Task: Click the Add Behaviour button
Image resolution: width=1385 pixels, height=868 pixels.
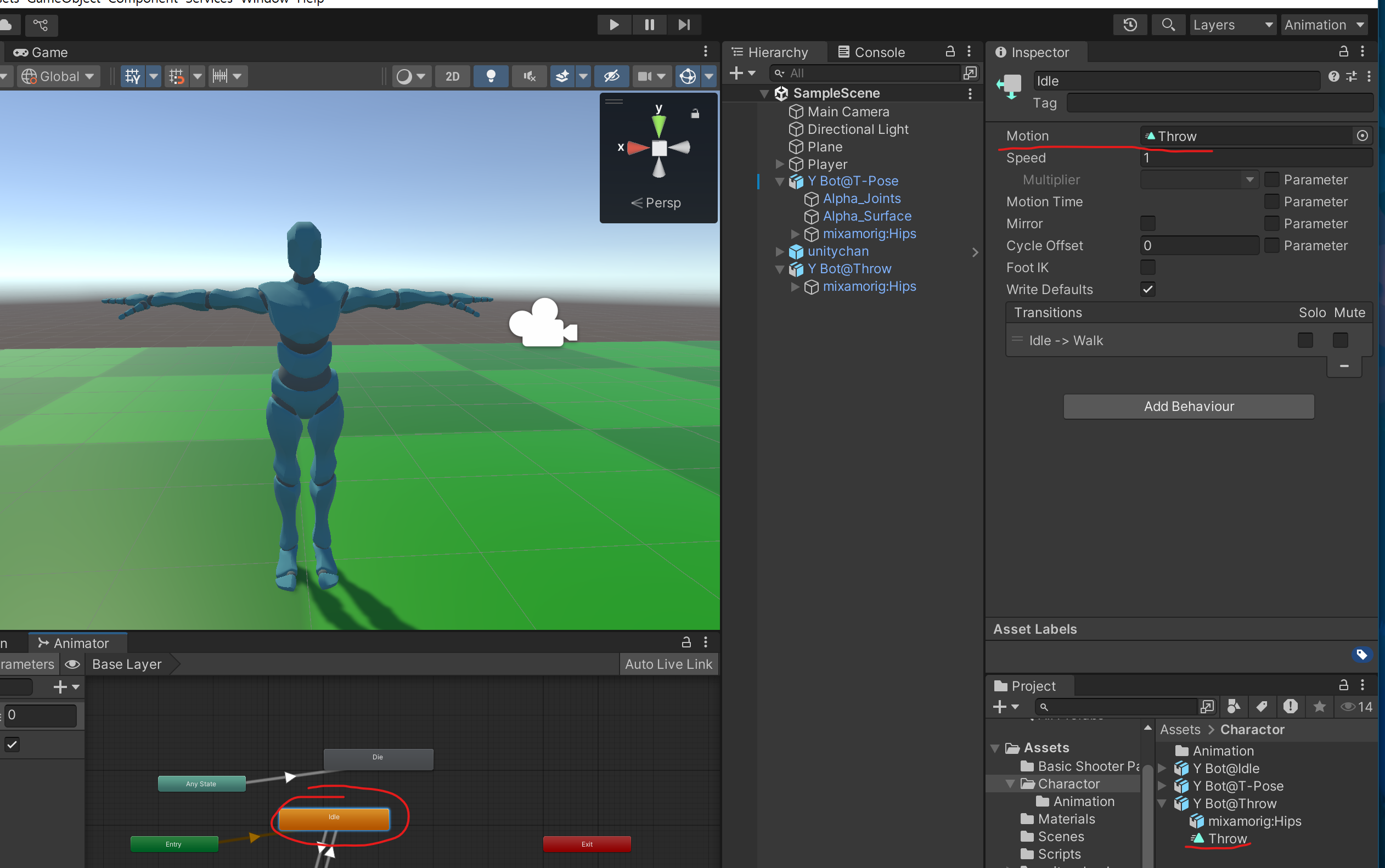Action: [1188, 407]
